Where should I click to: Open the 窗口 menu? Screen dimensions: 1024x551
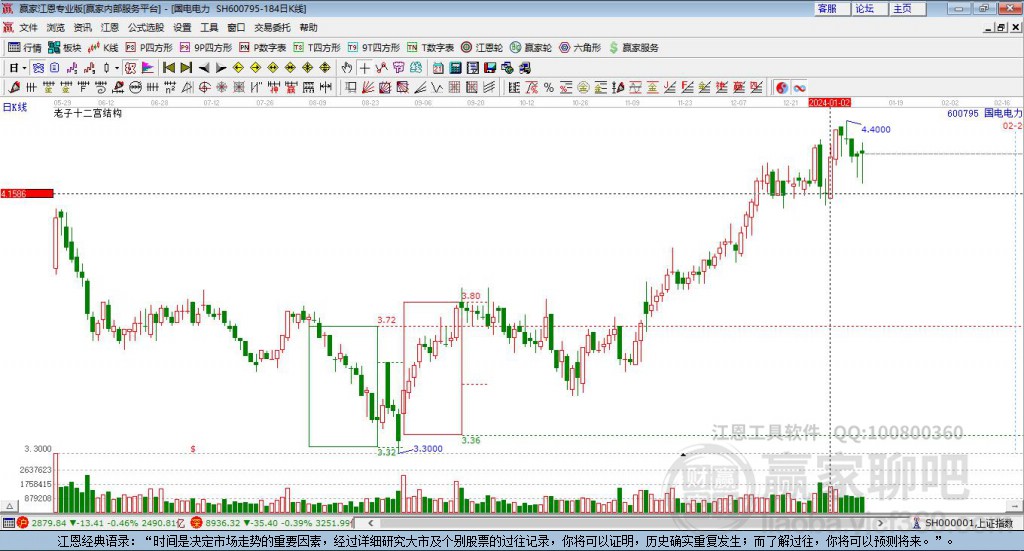236,27
